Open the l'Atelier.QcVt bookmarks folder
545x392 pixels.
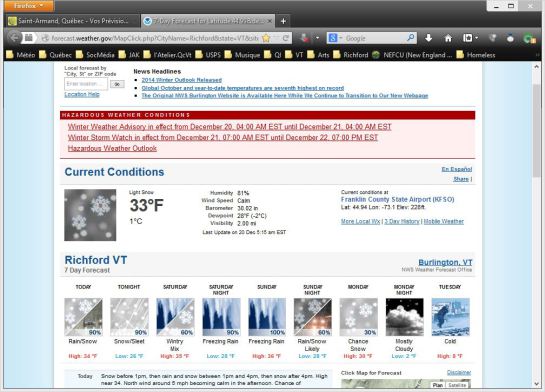click(x=167, y=55)
